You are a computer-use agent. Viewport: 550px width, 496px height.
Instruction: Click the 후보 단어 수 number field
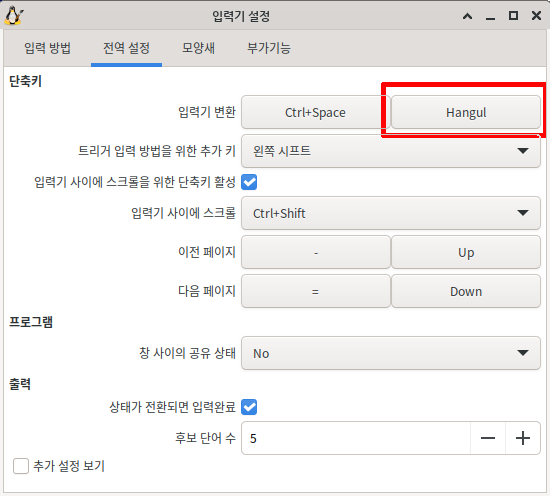(356, 438)
